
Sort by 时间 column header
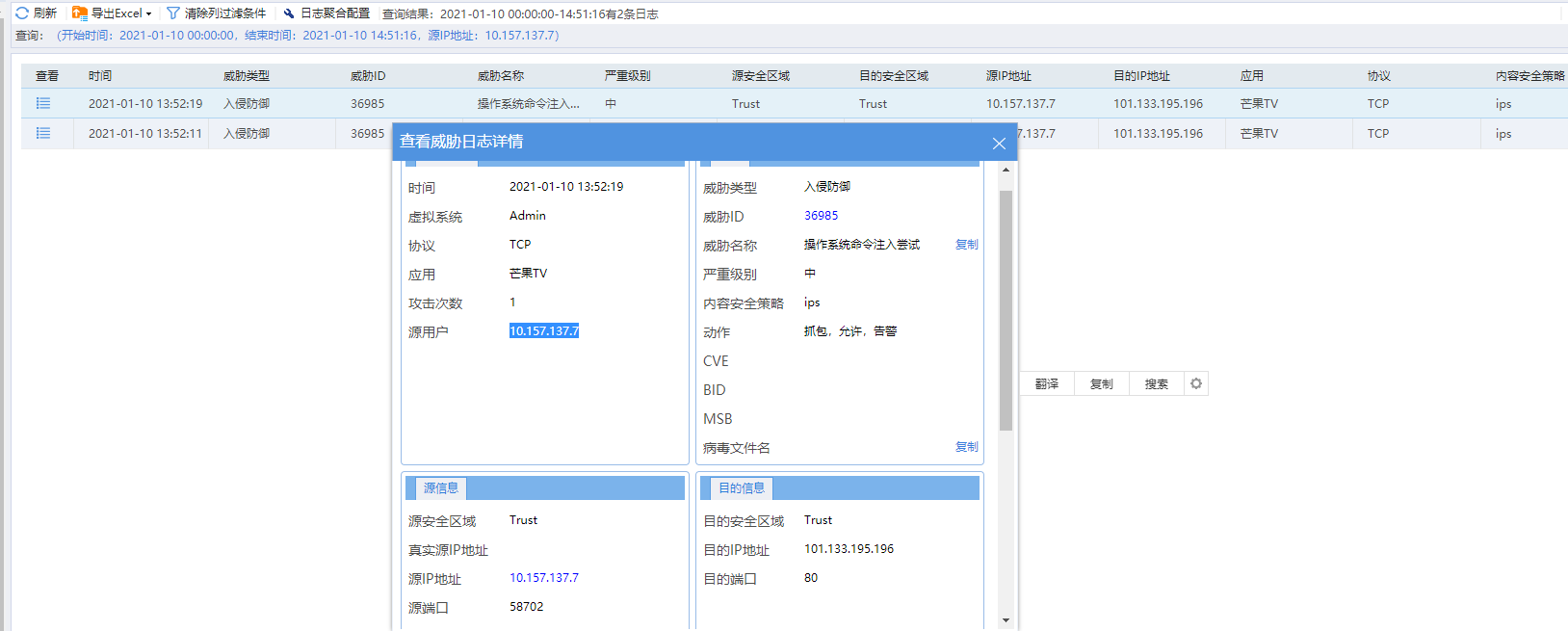[x=100, y=75]
